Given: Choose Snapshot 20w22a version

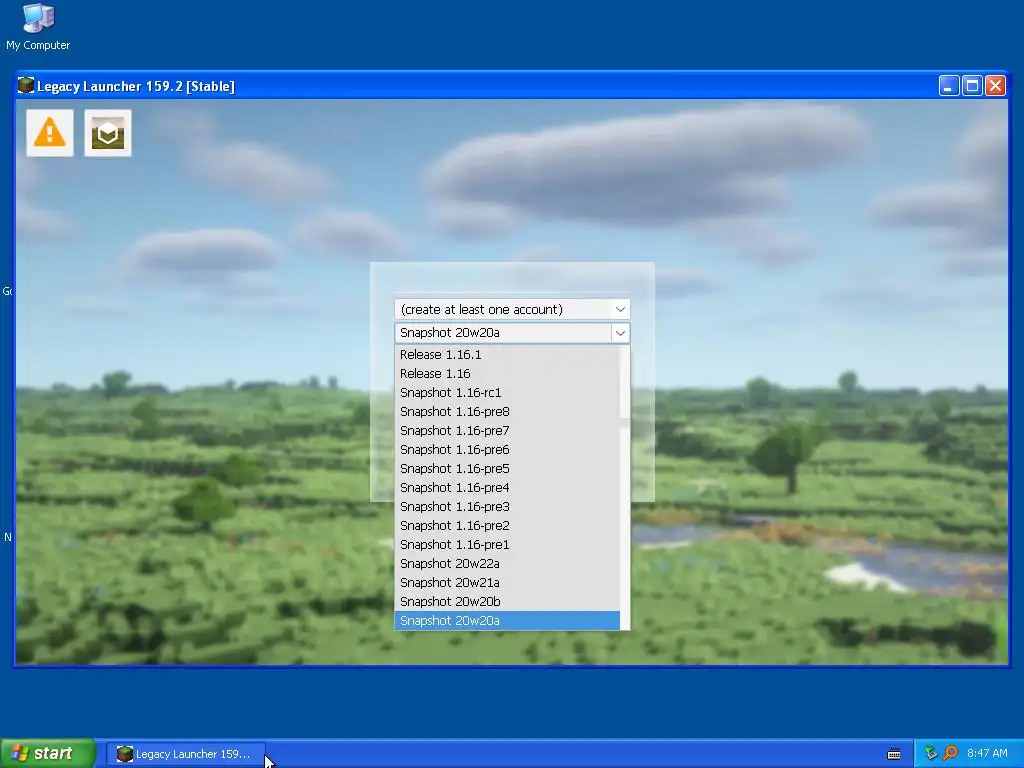Looking at the screenshot, I should point(507,563).
